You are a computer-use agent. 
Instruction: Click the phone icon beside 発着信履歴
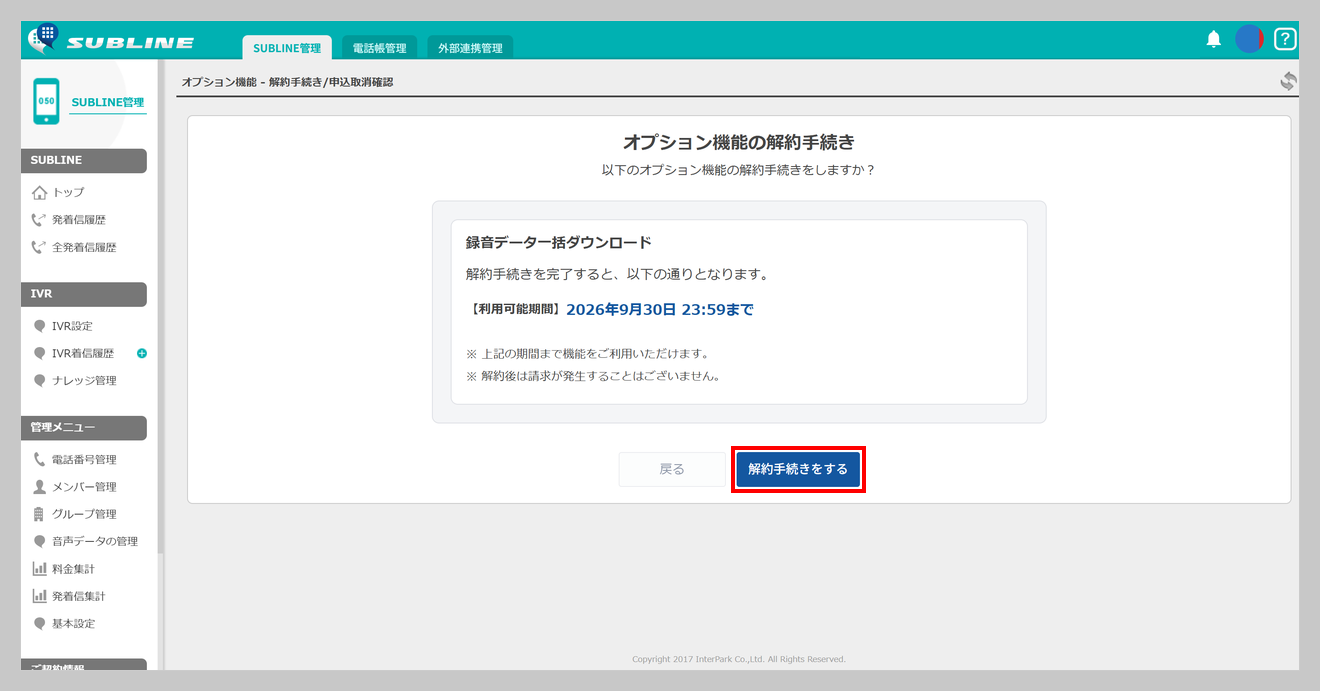[x=39, y=220]
